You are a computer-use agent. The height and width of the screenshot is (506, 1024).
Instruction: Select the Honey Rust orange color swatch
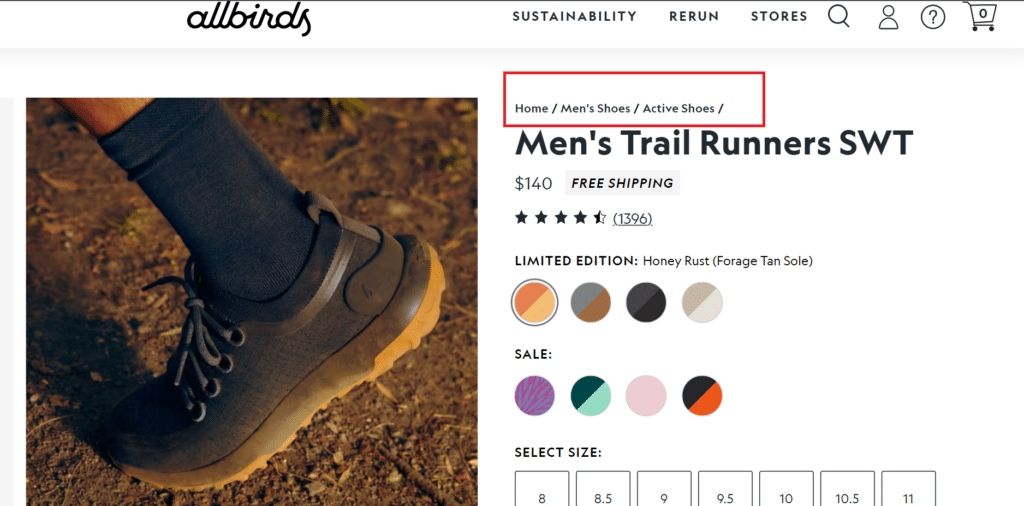point(535,302)
